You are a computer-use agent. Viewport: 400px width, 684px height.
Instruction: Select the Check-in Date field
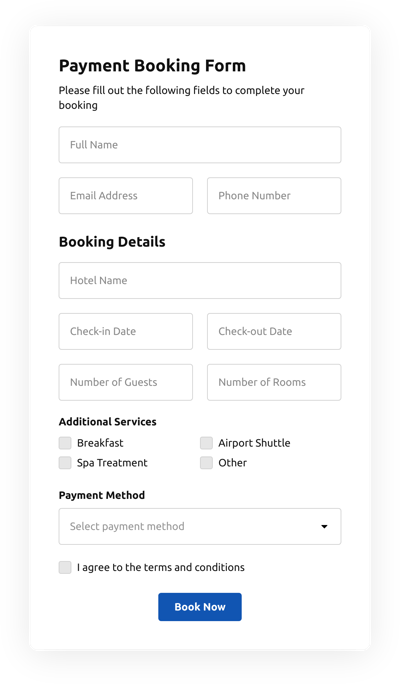pyautogui.click(x=126, y=332)
